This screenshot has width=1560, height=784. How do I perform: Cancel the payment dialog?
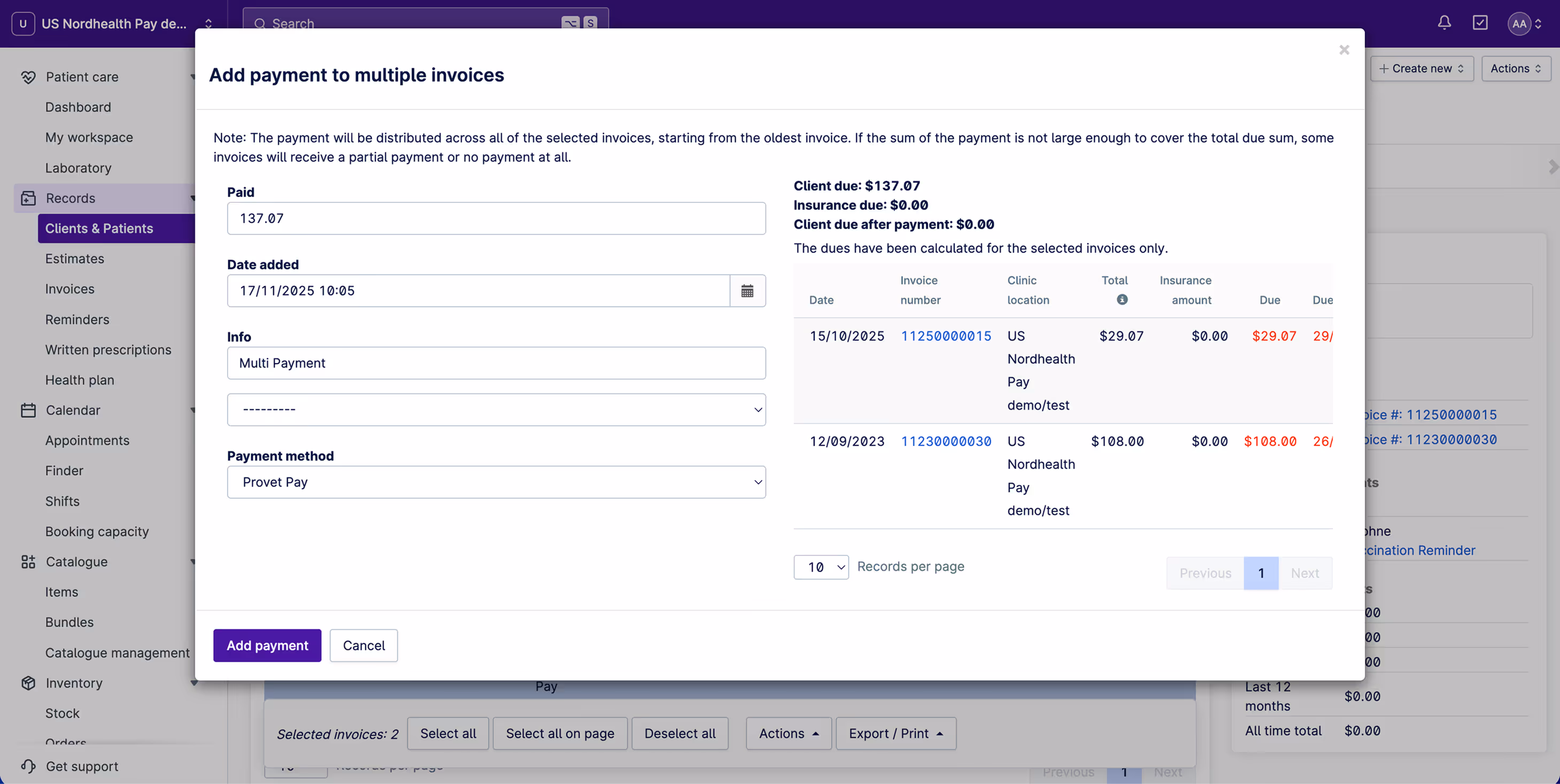(363, 645)
